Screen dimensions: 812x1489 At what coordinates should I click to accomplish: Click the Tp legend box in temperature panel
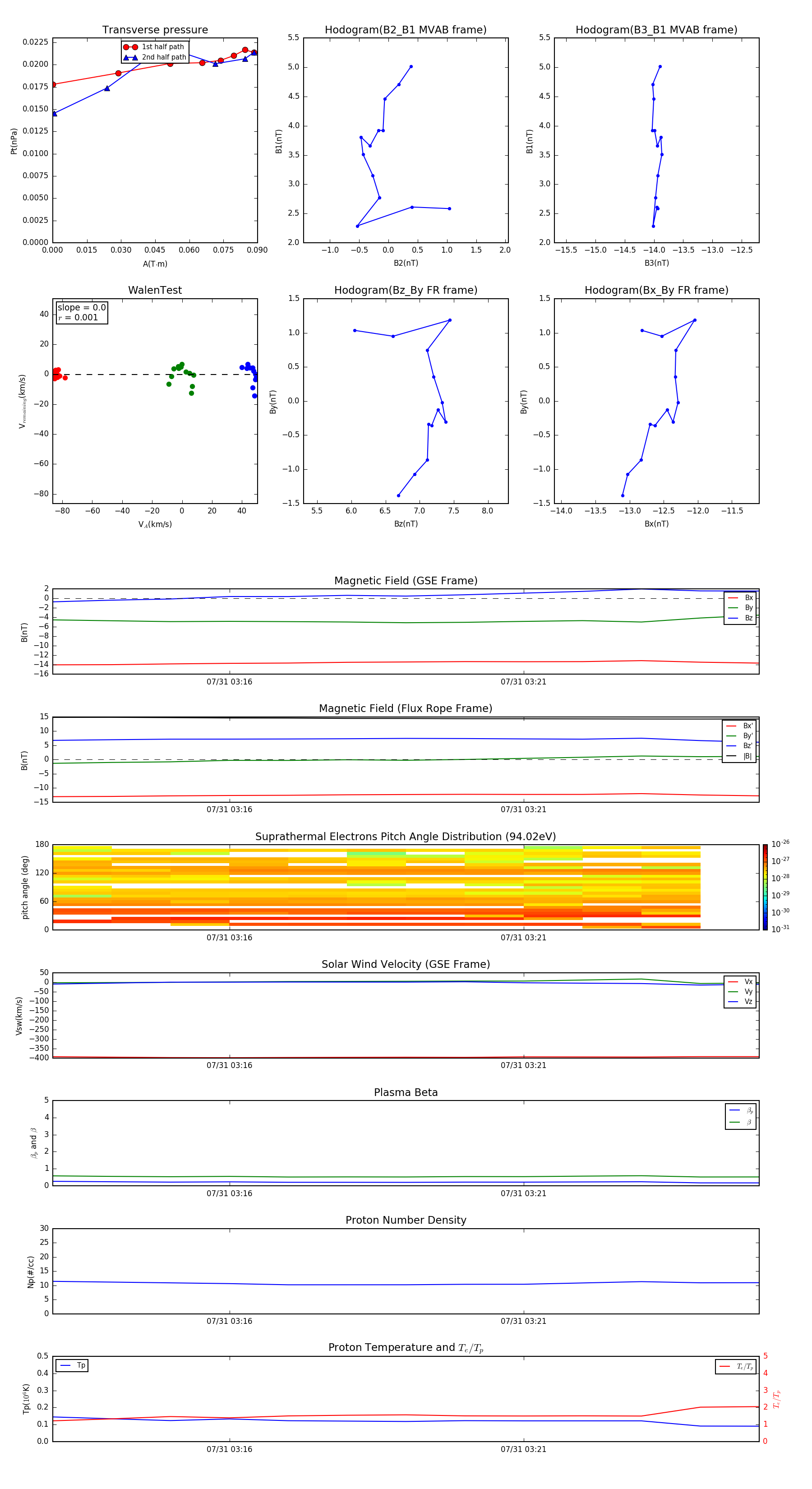(72, 1366)
